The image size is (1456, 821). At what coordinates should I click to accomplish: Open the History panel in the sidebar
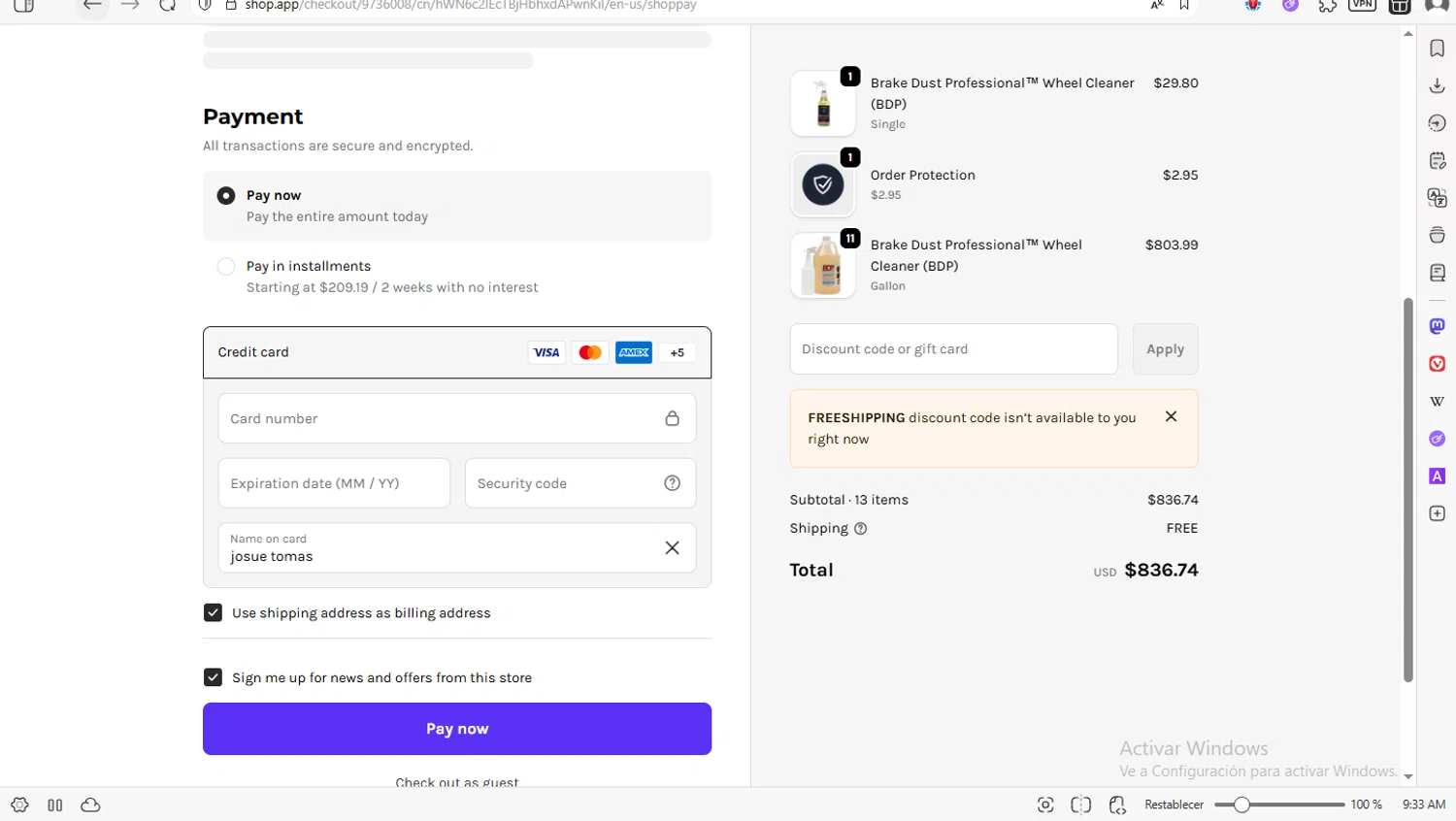click(1437, 123)
